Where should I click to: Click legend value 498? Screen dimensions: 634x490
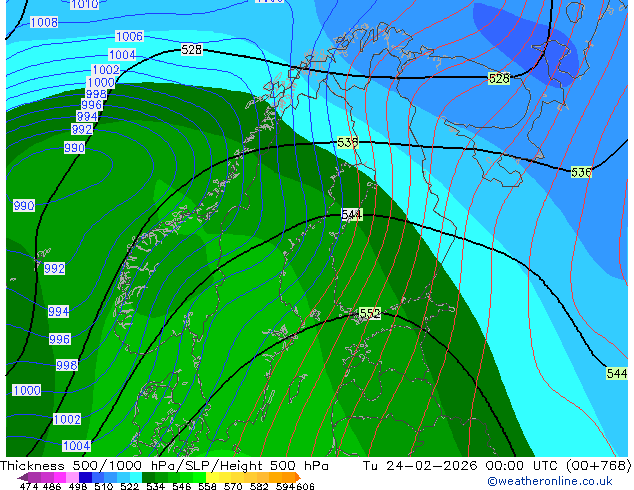[78, 486]
